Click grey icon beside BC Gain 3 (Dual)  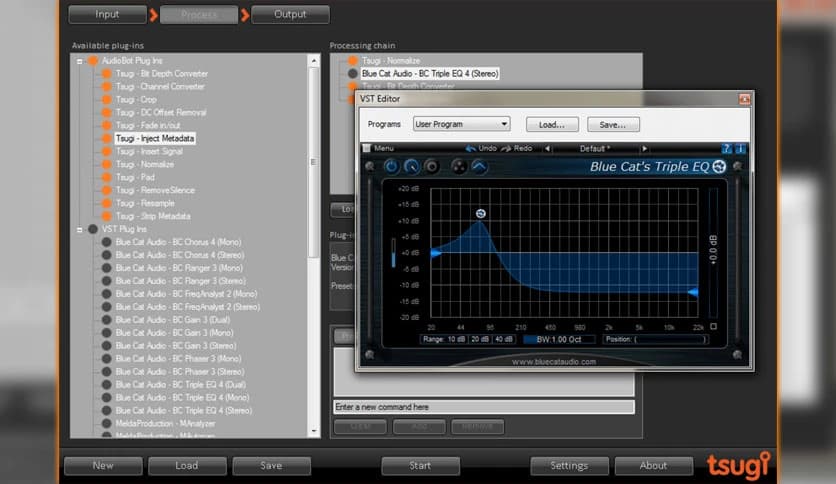click(106, 320)
